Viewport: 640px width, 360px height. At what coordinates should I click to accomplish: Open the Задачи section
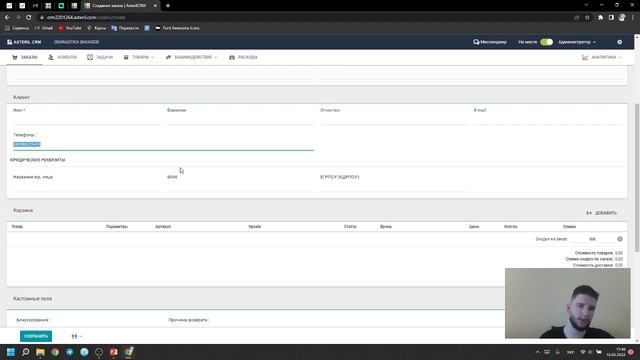(x=100, y=57)
